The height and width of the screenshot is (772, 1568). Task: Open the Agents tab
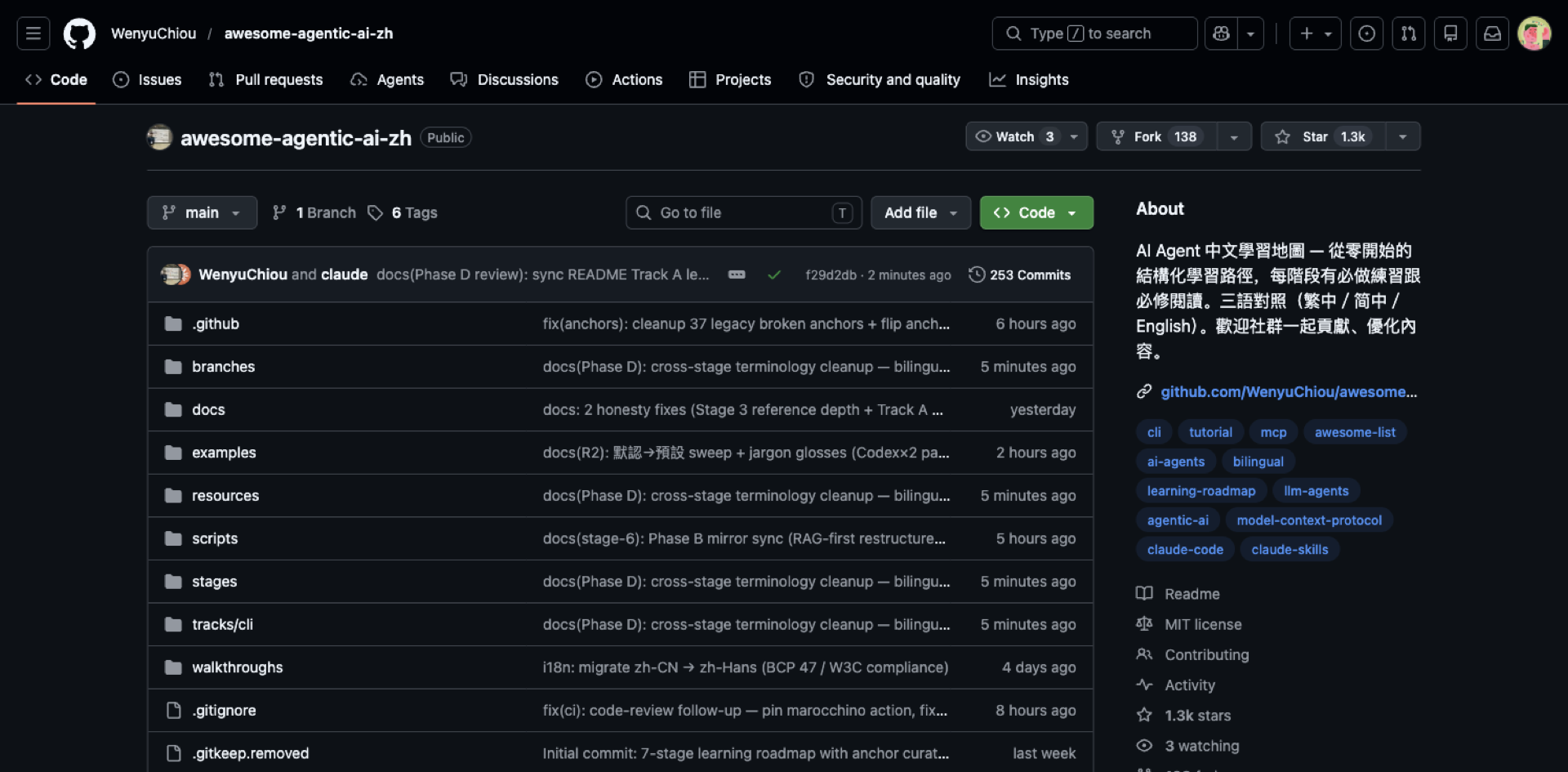tap(387, 79)
